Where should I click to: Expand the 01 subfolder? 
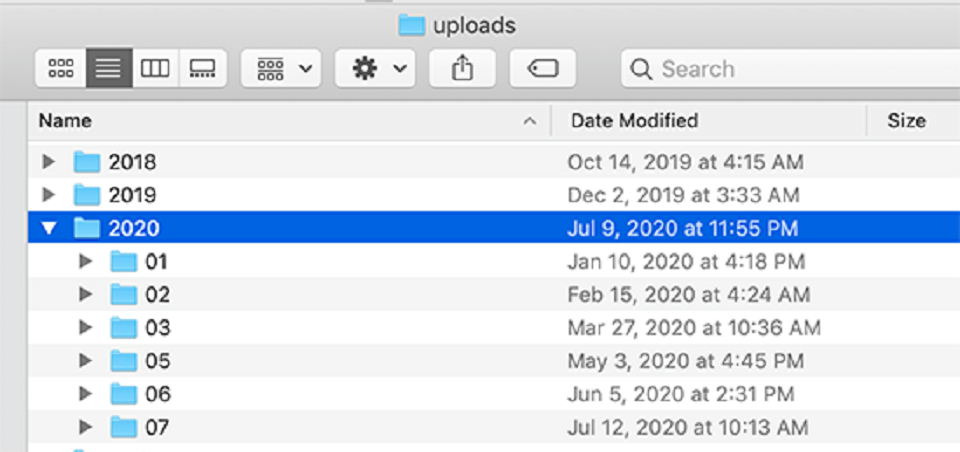[86, 262]
